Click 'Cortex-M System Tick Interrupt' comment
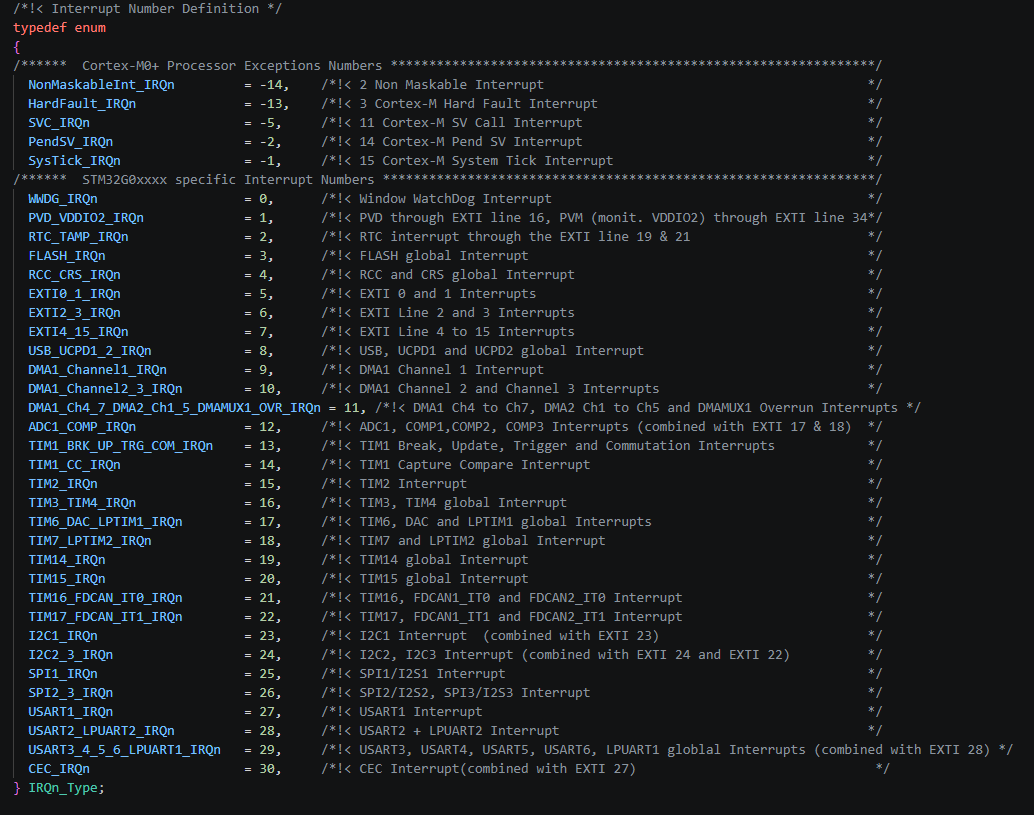 [x=498, y=162]
